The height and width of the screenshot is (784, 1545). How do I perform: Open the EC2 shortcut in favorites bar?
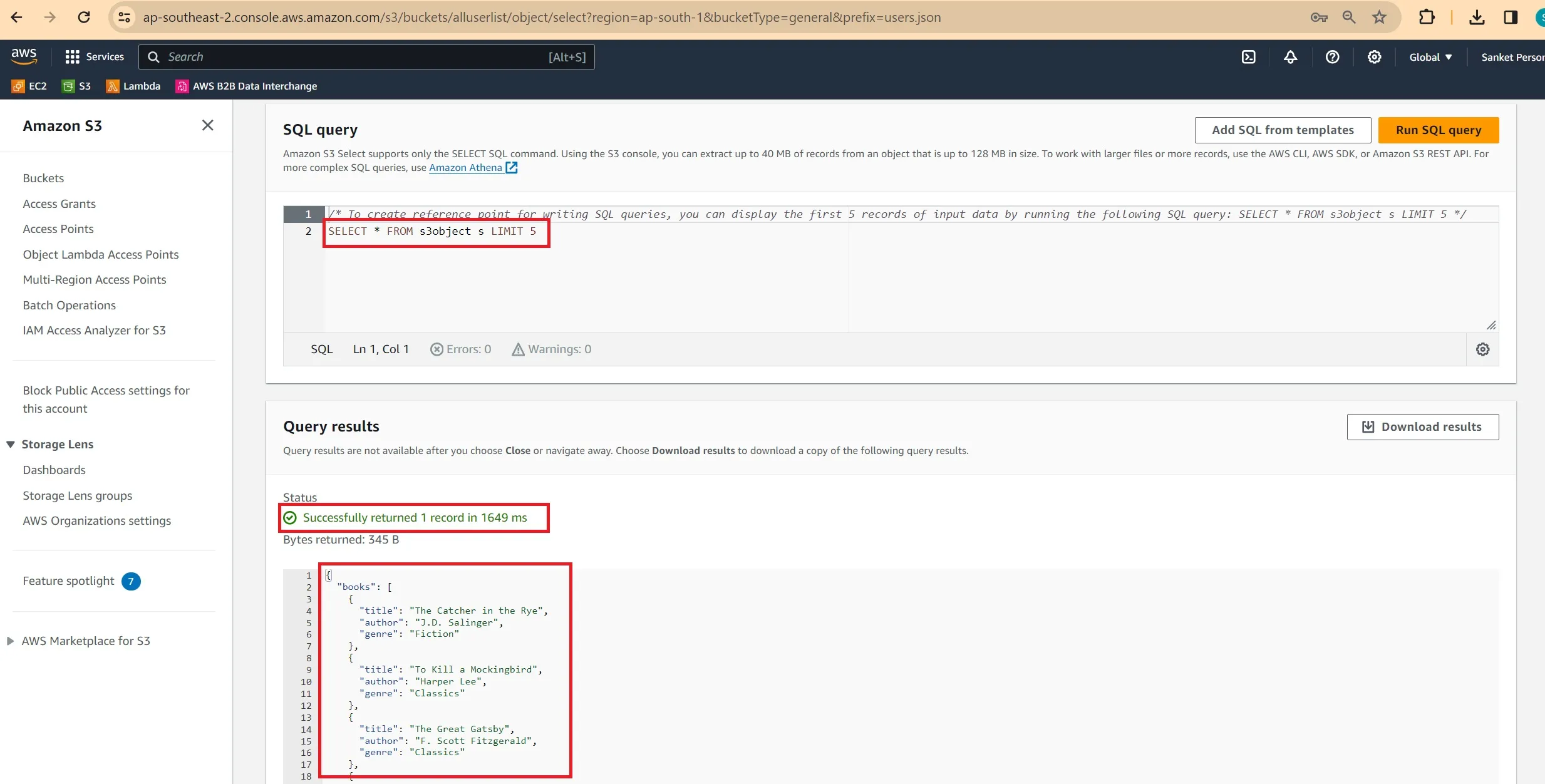[29, 86]
